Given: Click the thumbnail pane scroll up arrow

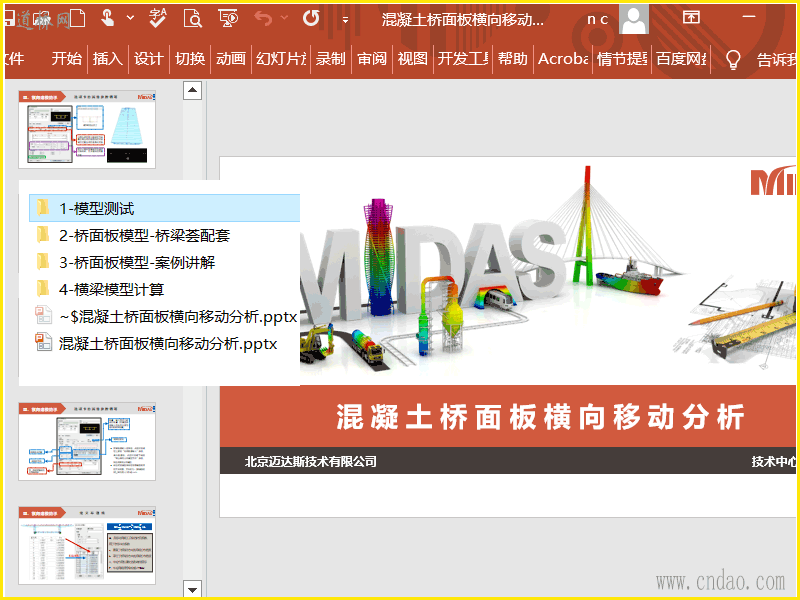Looking at the screenshot, I should click(192, 90).
